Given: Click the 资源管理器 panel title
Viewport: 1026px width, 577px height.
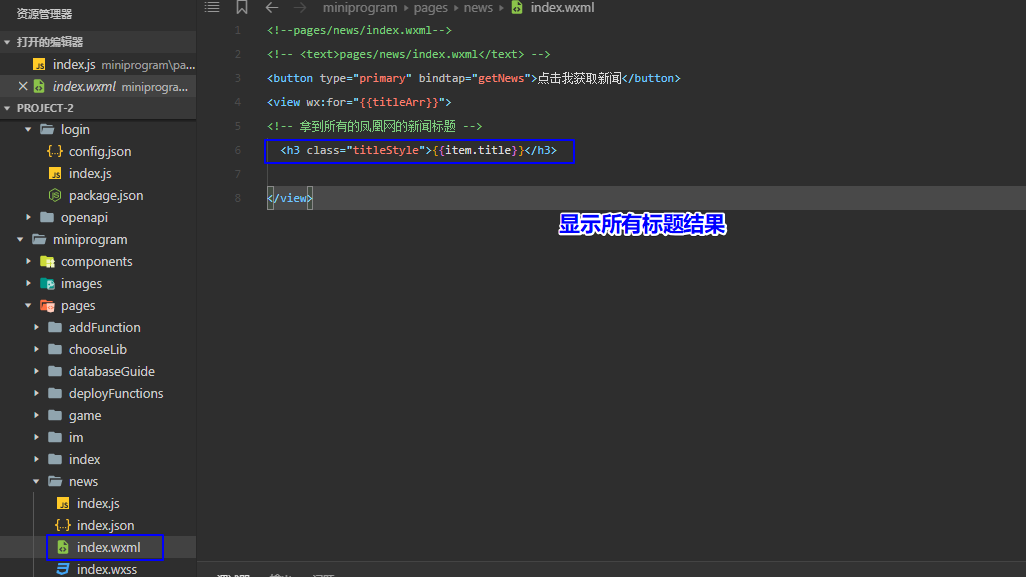Looking at the screenshot, I should [x=44, y=14].
